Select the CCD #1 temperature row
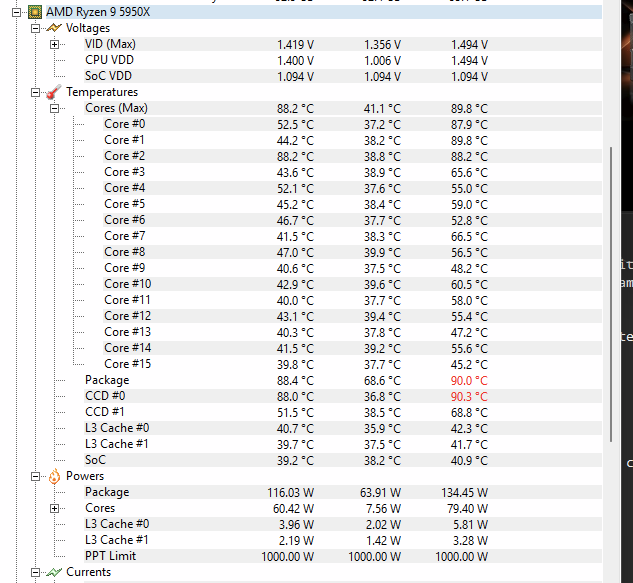This screenshot has width=633, height=583. 343,412
